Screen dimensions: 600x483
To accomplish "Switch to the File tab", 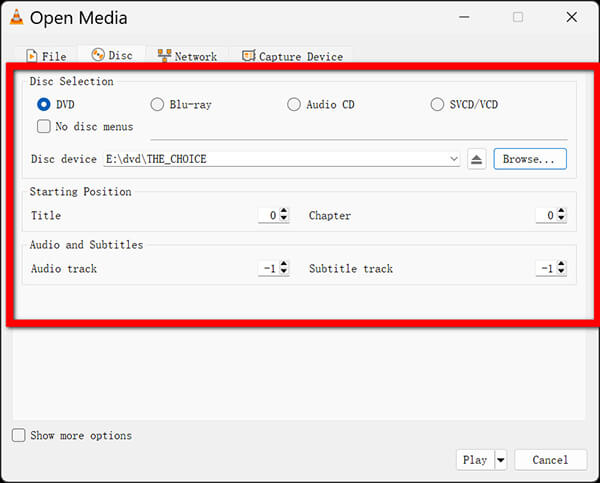I will [46, 57].
